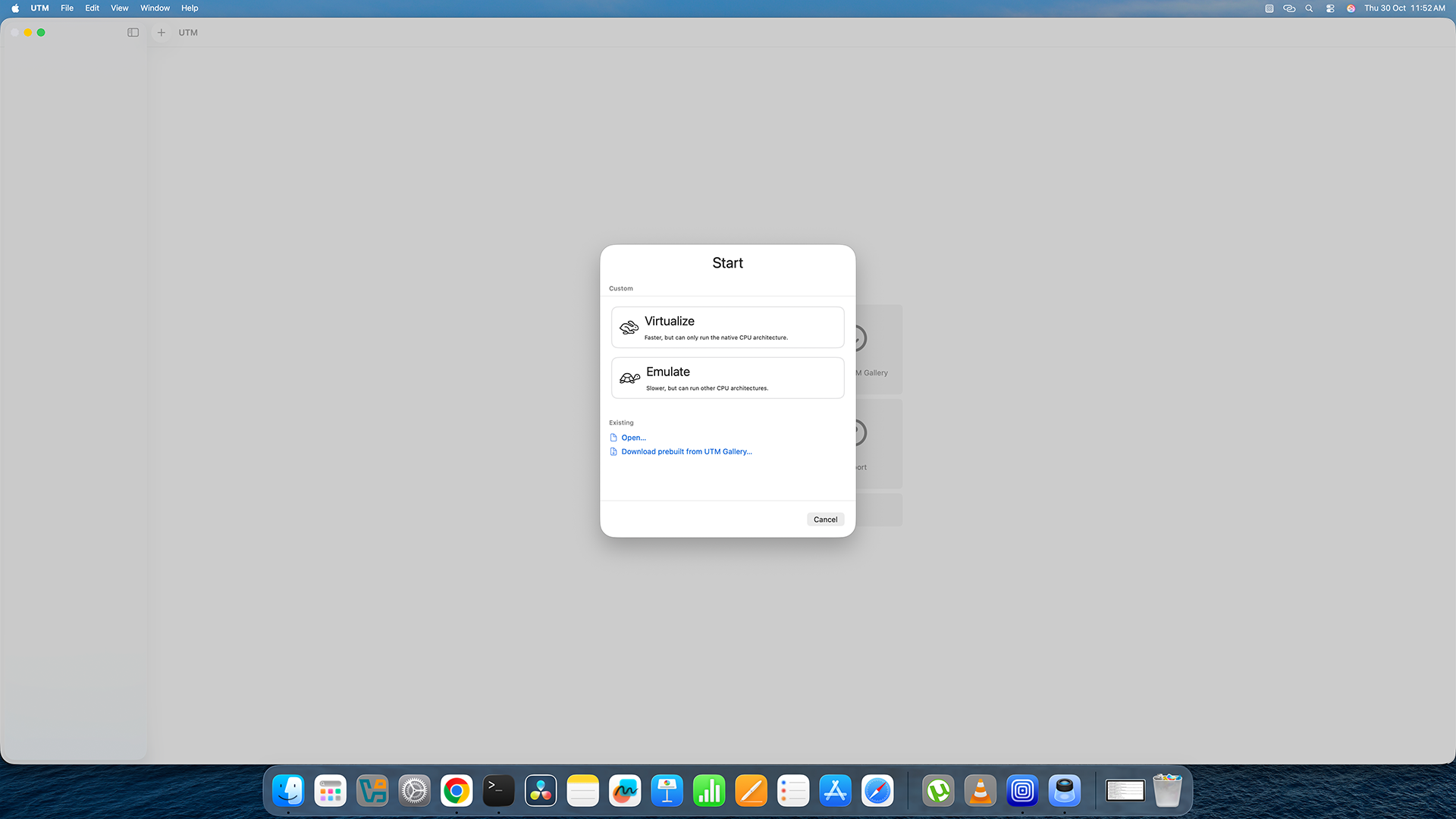1456x819 pixels.
Task: Select the Emulate option
Action: 727,378
